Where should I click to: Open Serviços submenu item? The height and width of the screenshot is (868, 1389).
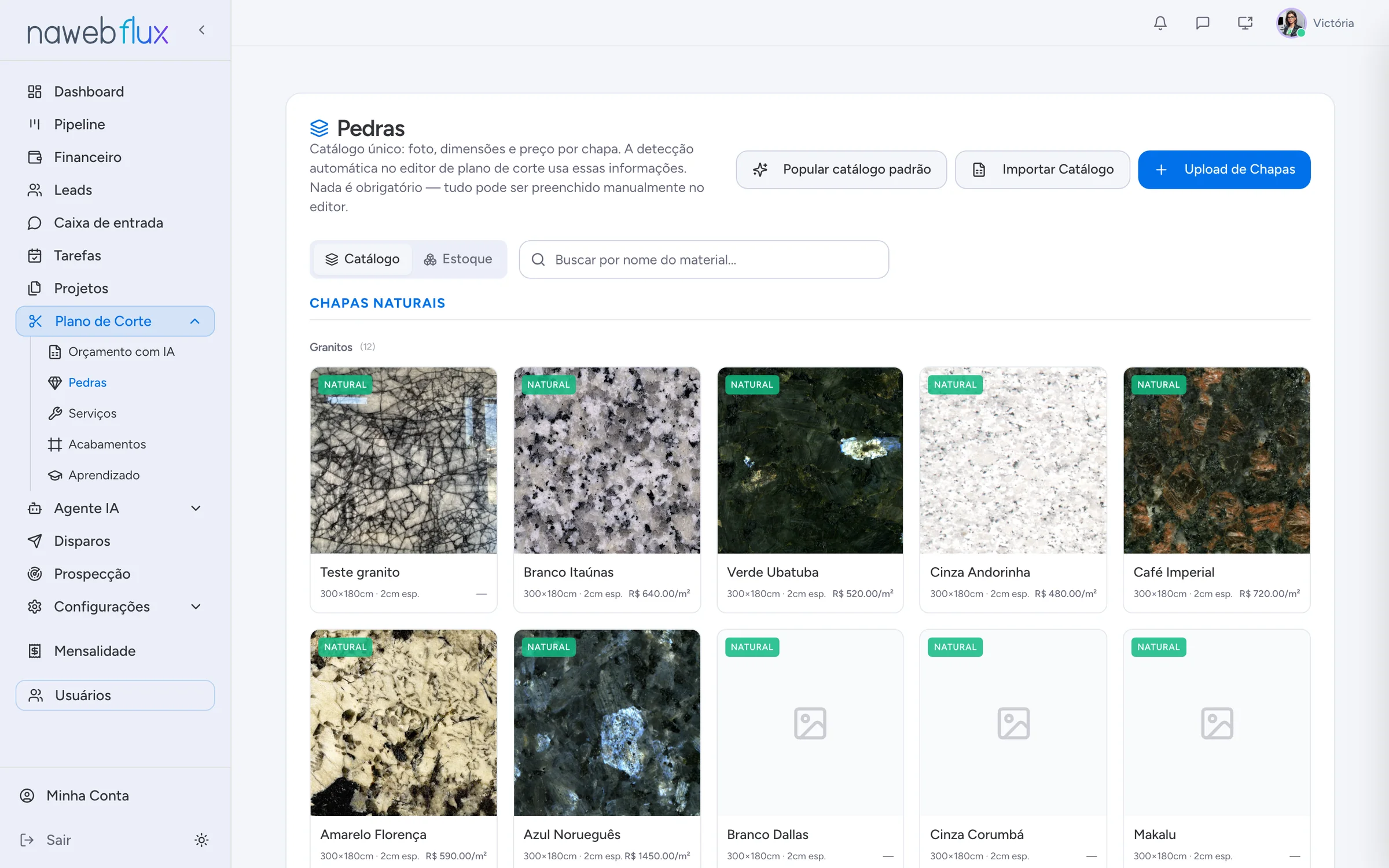83,413
